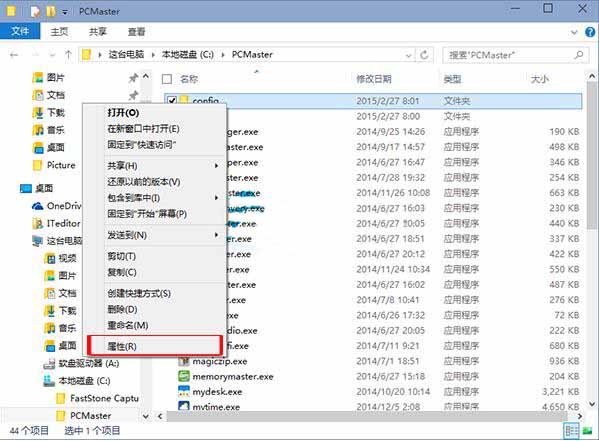The image size is (599, 441).
Task: Open quick access toolbar dropdown in title bar
Action: [65, 12]
